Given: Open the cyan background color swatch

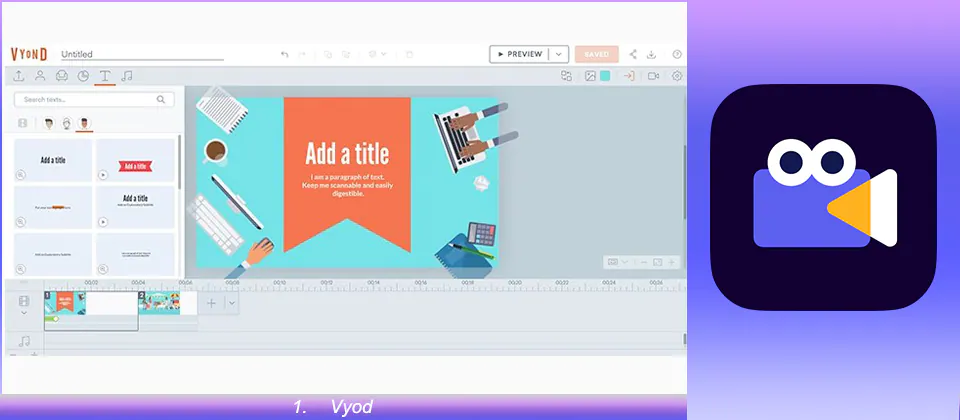Looking at the screenshot, I should click(605, 76).
